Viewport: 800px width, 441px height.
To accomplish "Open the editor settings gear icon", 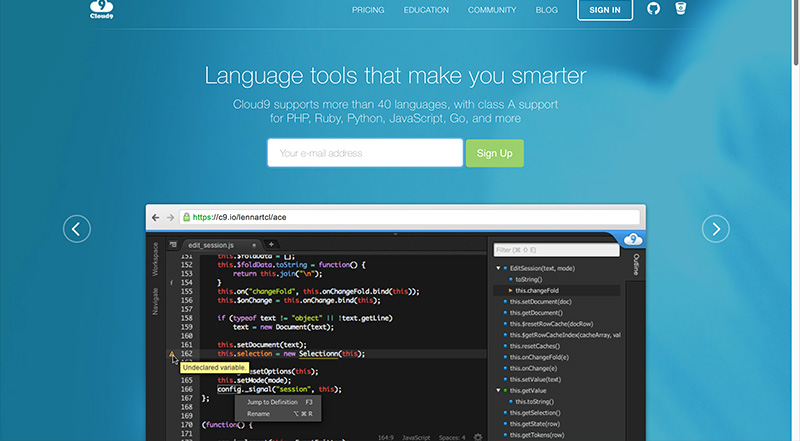I will pos(478,437).
